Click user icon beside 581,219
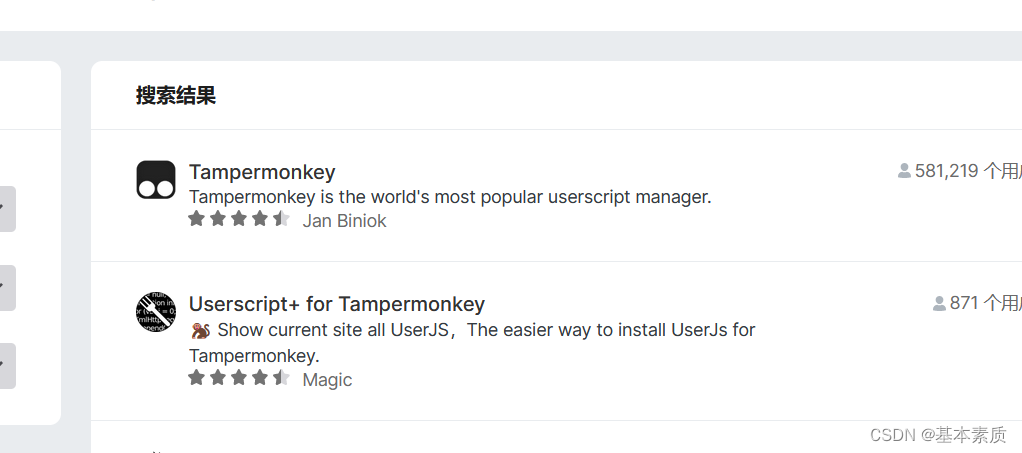The image size is (1022, 453). coord(904,171)
